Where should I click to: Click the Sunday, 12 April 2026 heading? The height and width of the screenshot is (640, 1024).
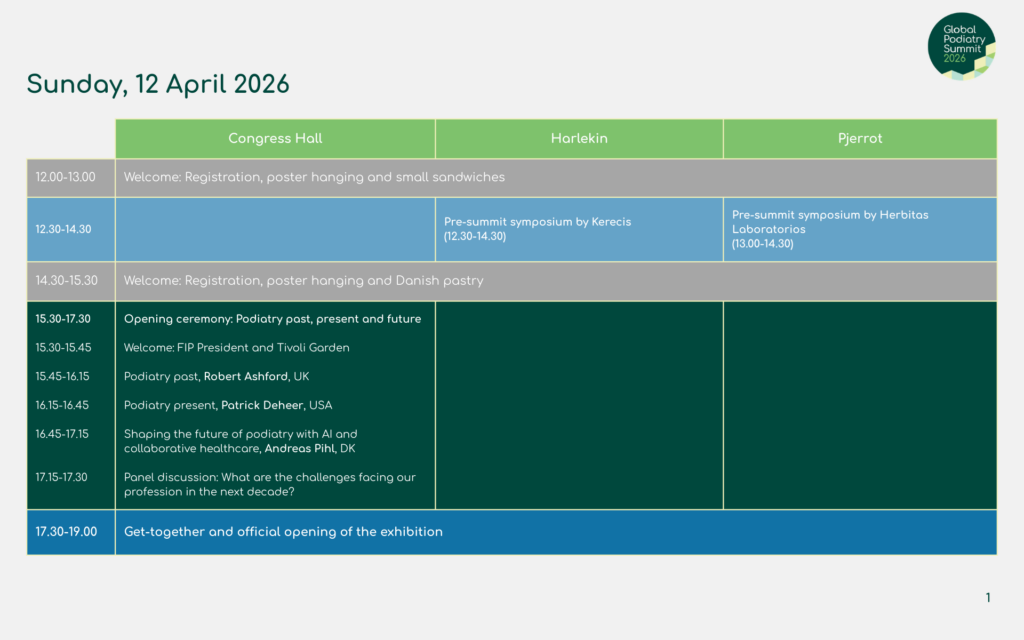click(x=158, y=85)
